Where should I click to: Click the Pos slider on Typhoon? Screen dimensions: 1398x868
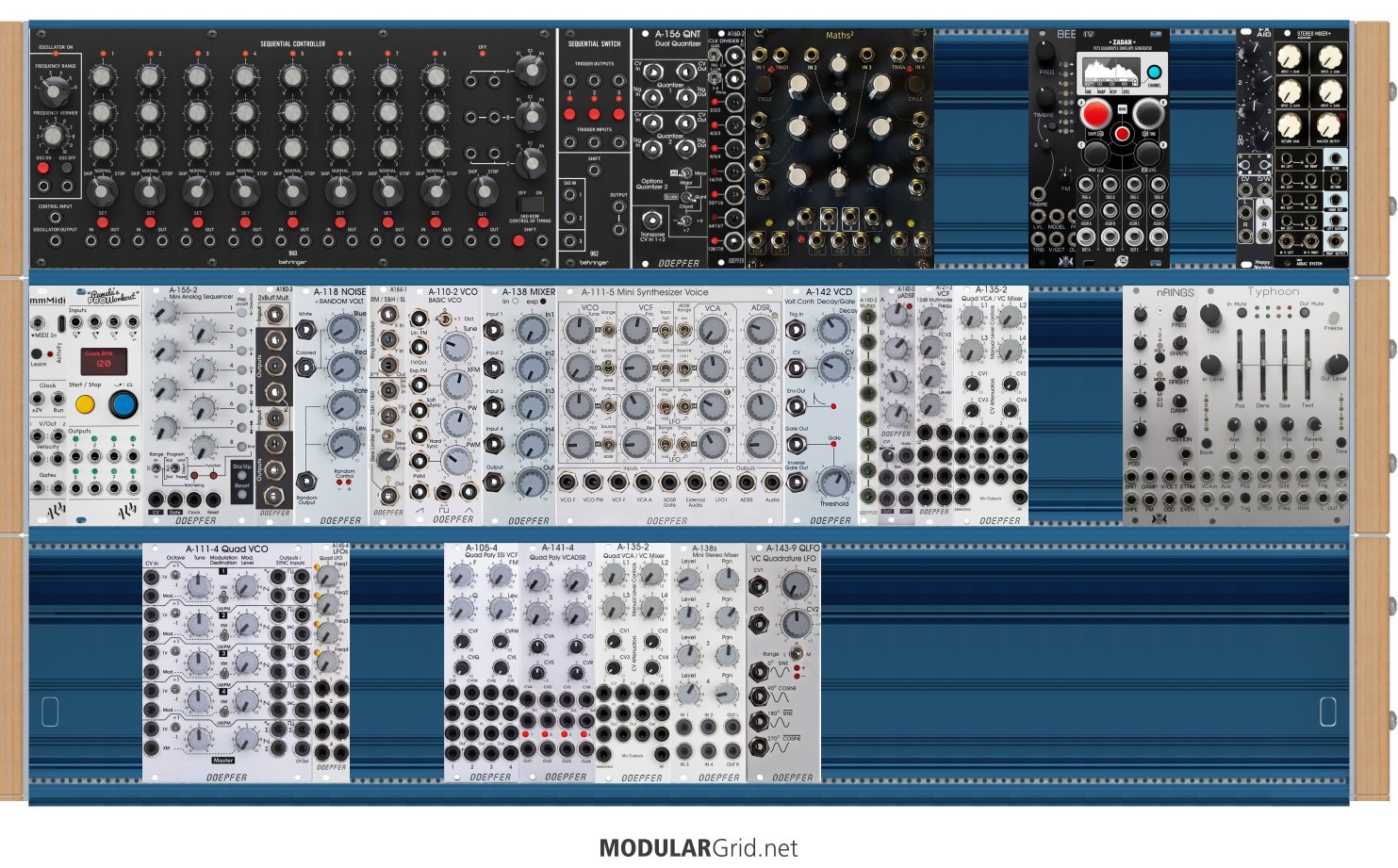tap(1240, 365)
